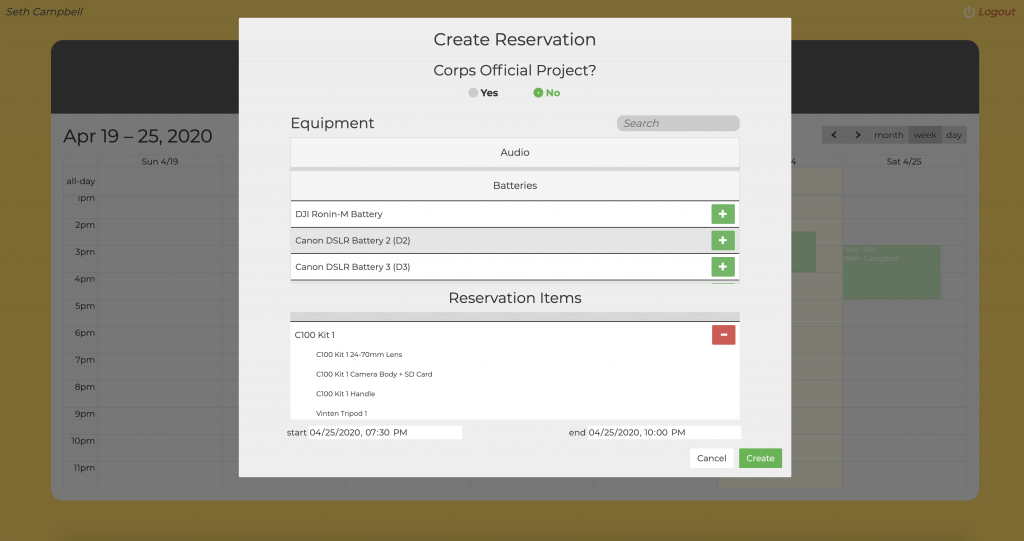This screenshot has height=541, width=1024.
Task: Expand the Audio equipment category
Action: point(514,153)
